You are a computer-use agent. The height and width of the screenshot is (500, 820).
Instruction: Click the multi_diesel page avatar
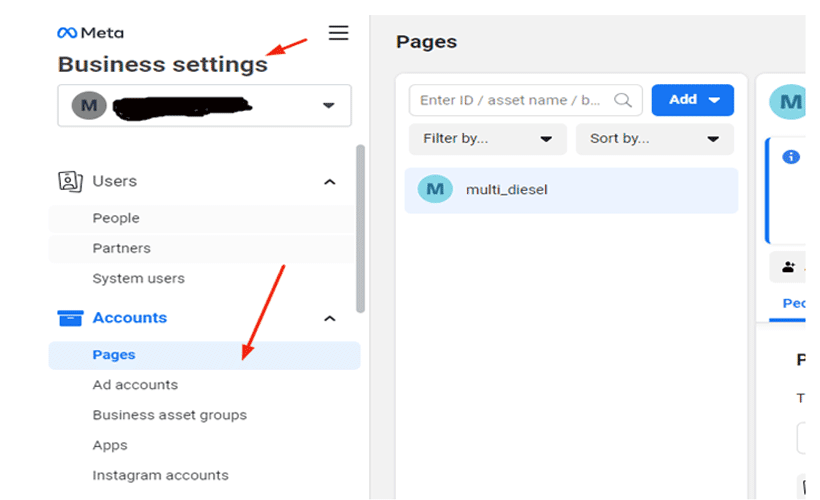pos(435,190)
